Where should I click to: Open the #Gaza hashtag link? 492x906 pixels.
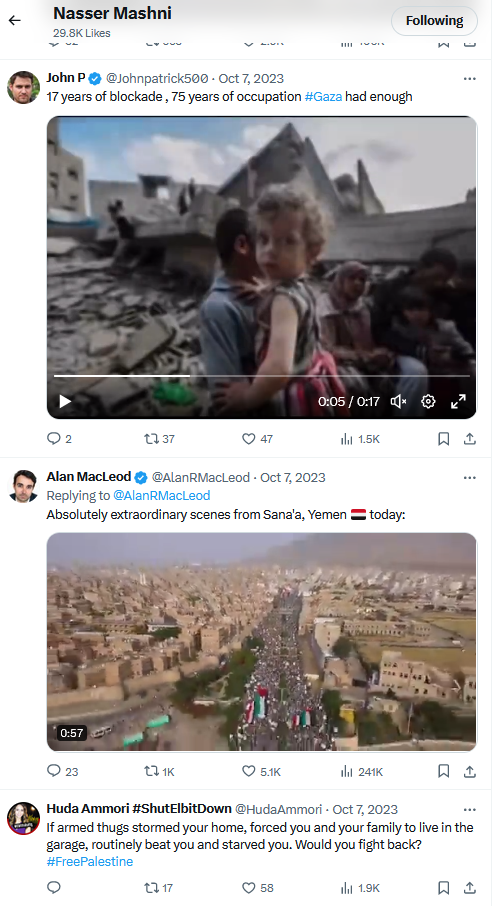coord(323,96)
